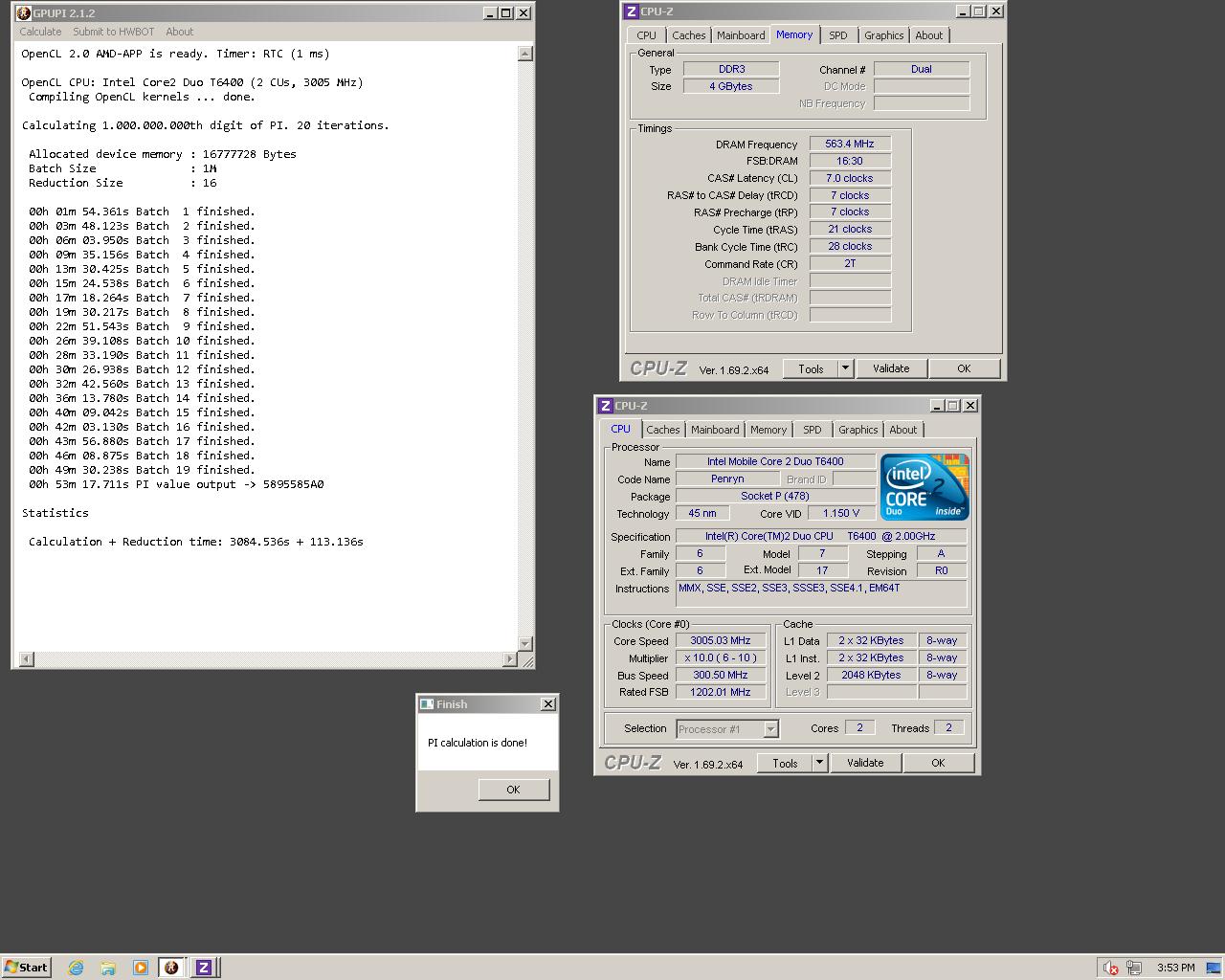Click GPUPI horizontal scrollbar right arrow

click(509, 659)
